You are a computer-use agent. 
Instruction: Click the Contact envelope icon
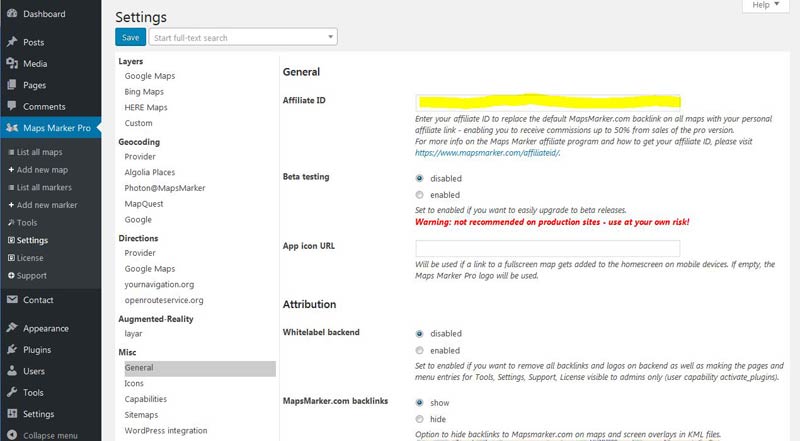12,300
